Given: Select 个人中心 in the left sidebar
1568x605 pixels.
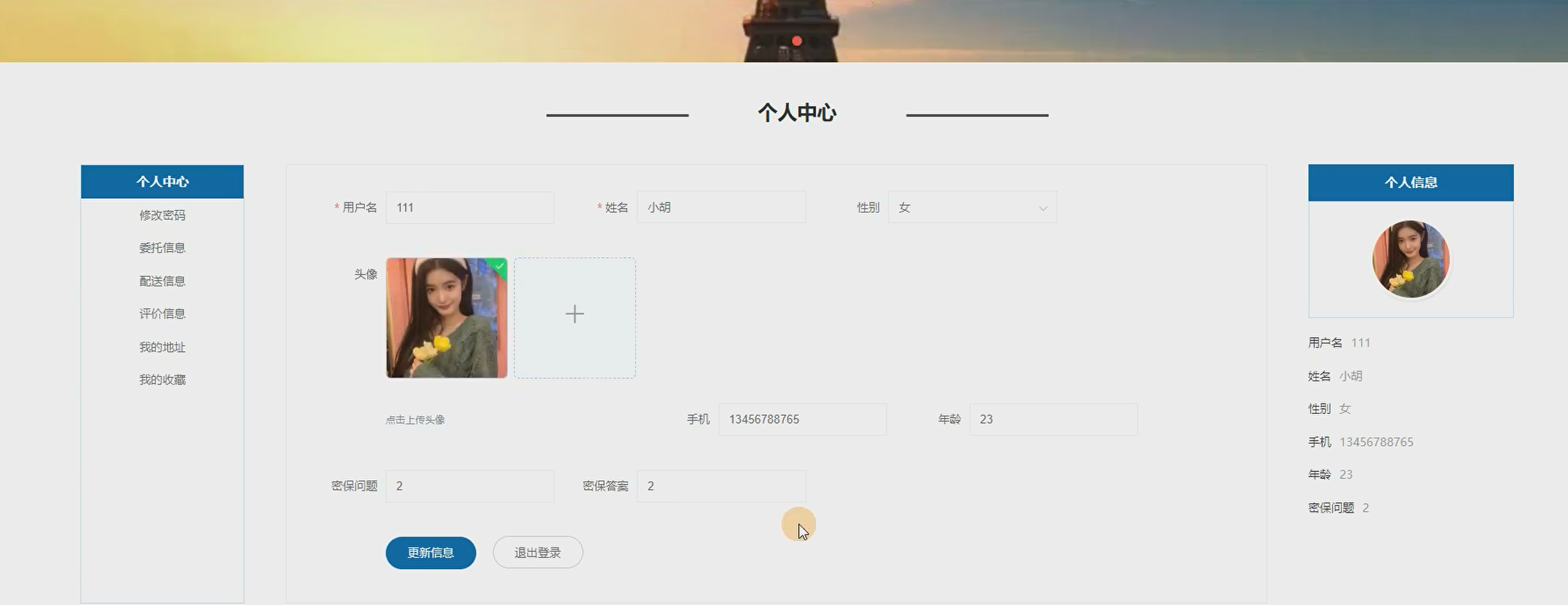Looking at the screenshot, I should 162,181.
